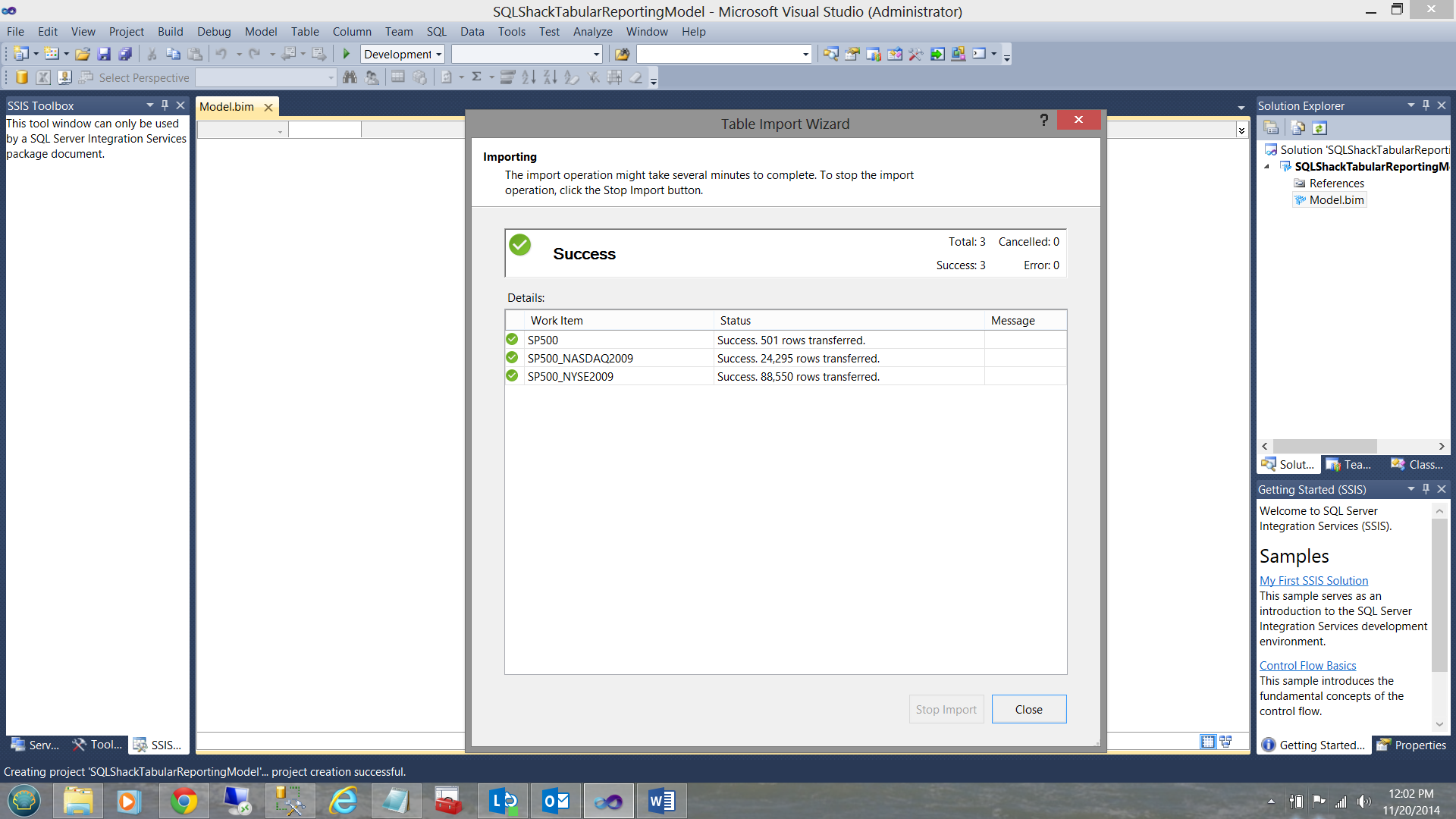The height and width of the screenshot is (819, 1456).
Task: Open the Model menu
Action: 260,32
